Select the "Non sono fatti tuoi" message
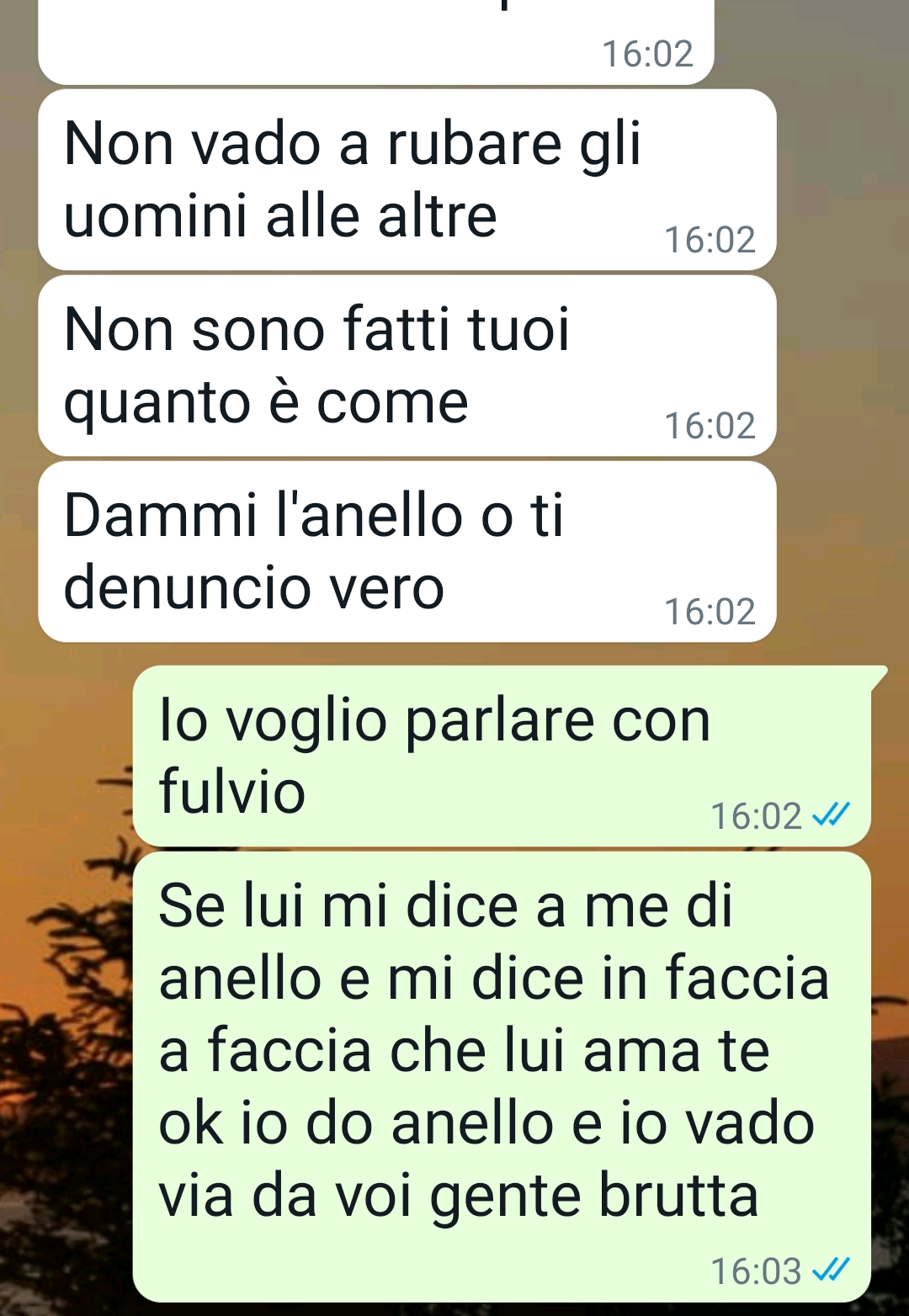 click(x=407, y=365)
